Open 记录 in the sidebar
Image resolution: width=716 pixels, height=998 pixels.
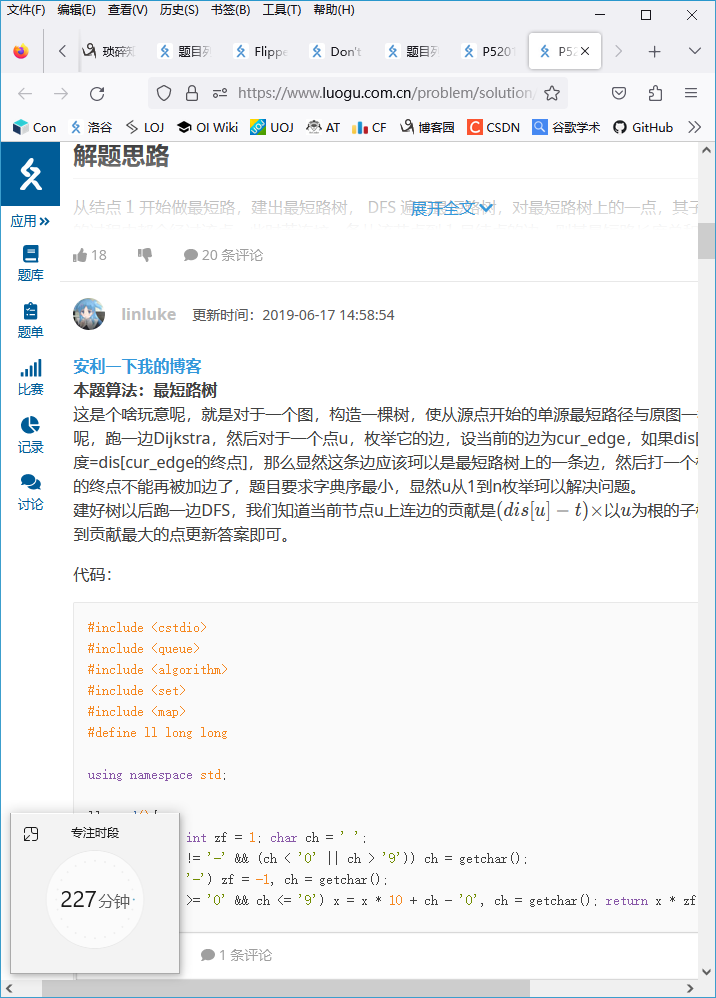(30, 435)
